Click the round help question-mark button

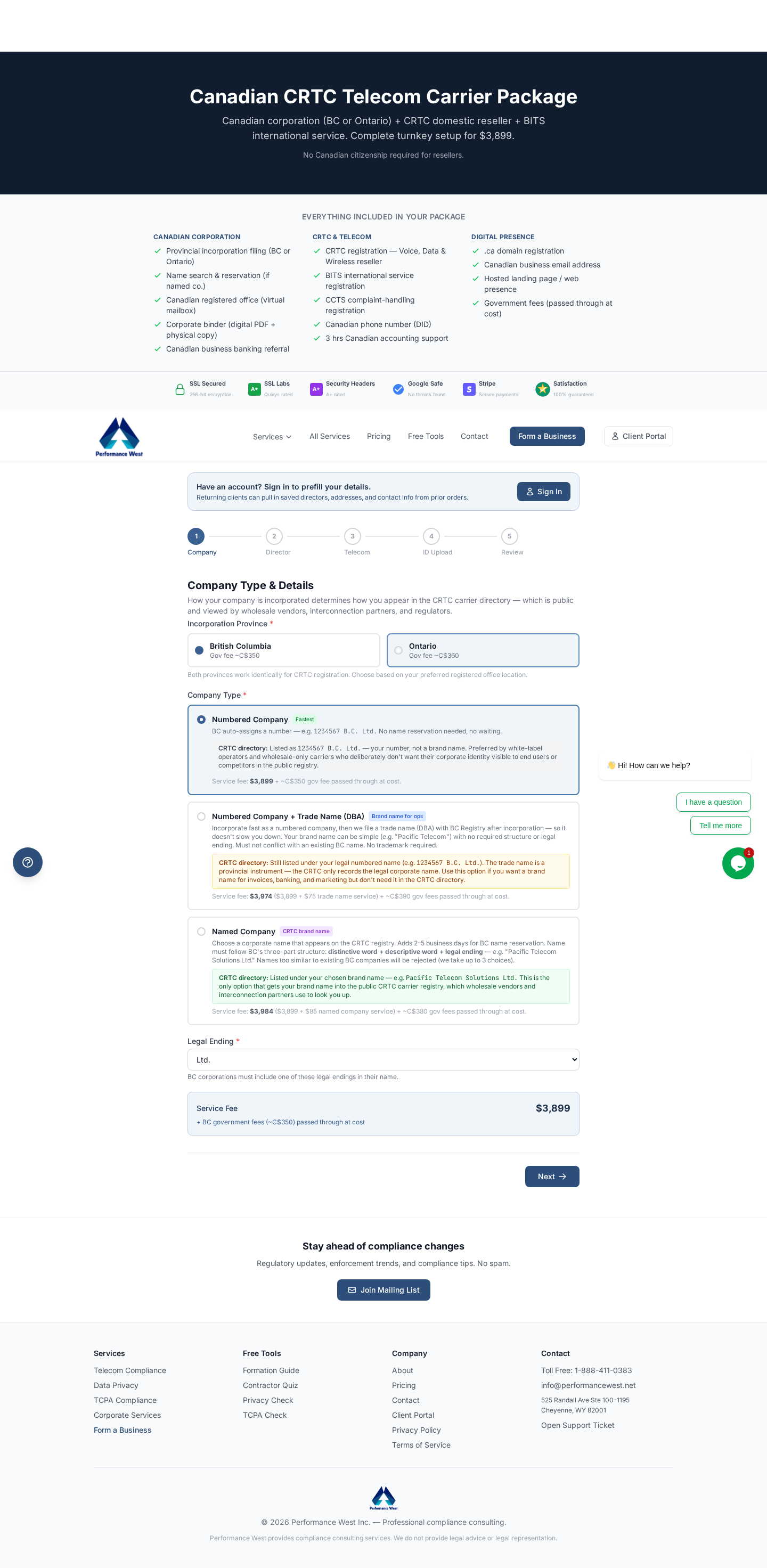(x=27, y=862)
